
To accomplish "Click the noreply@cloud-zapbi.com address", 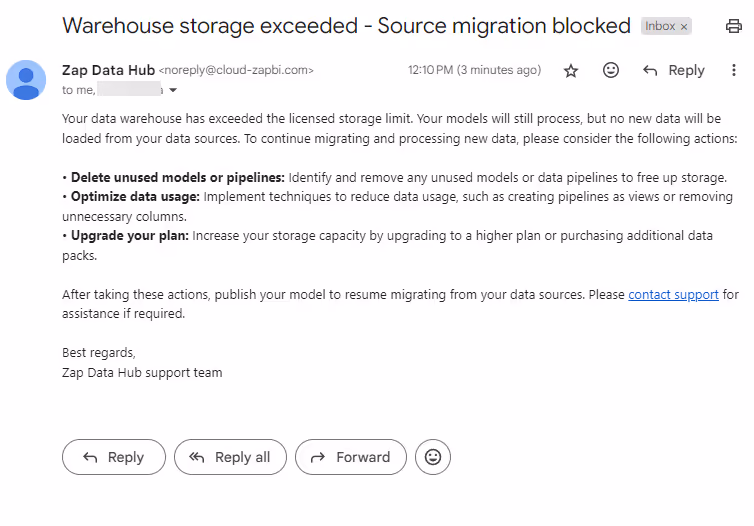I will [236, 71].
